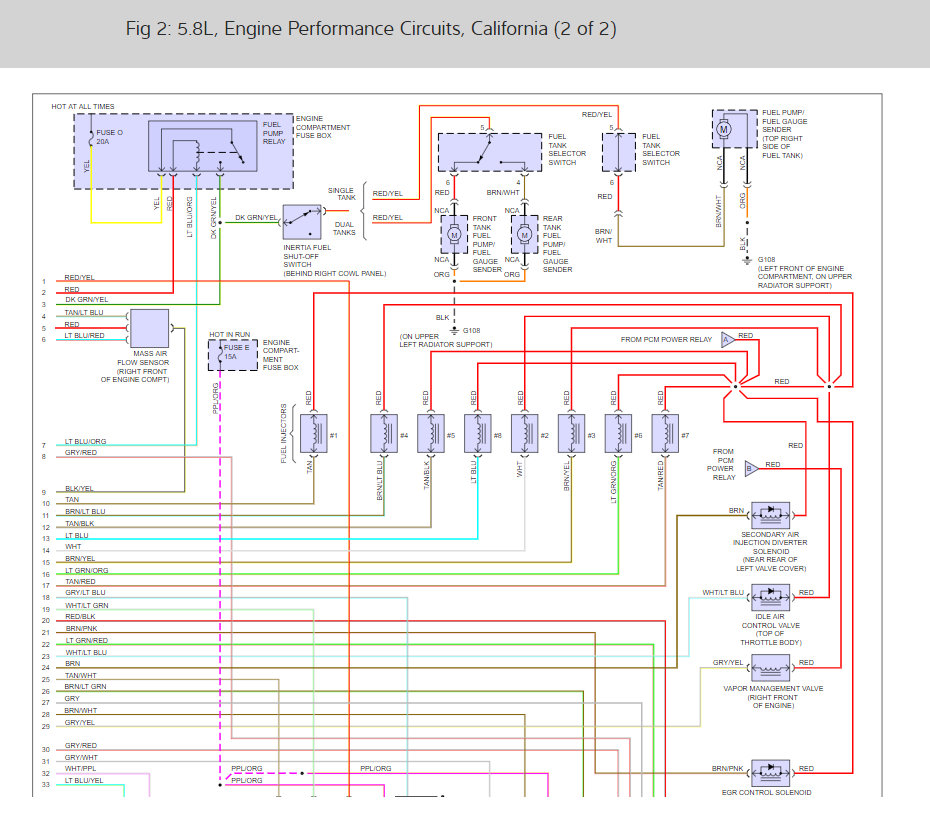Click the Fuse O 20A label
This screenshot has width=930, height=818.
pyautogui.click(x=110, y=137)
